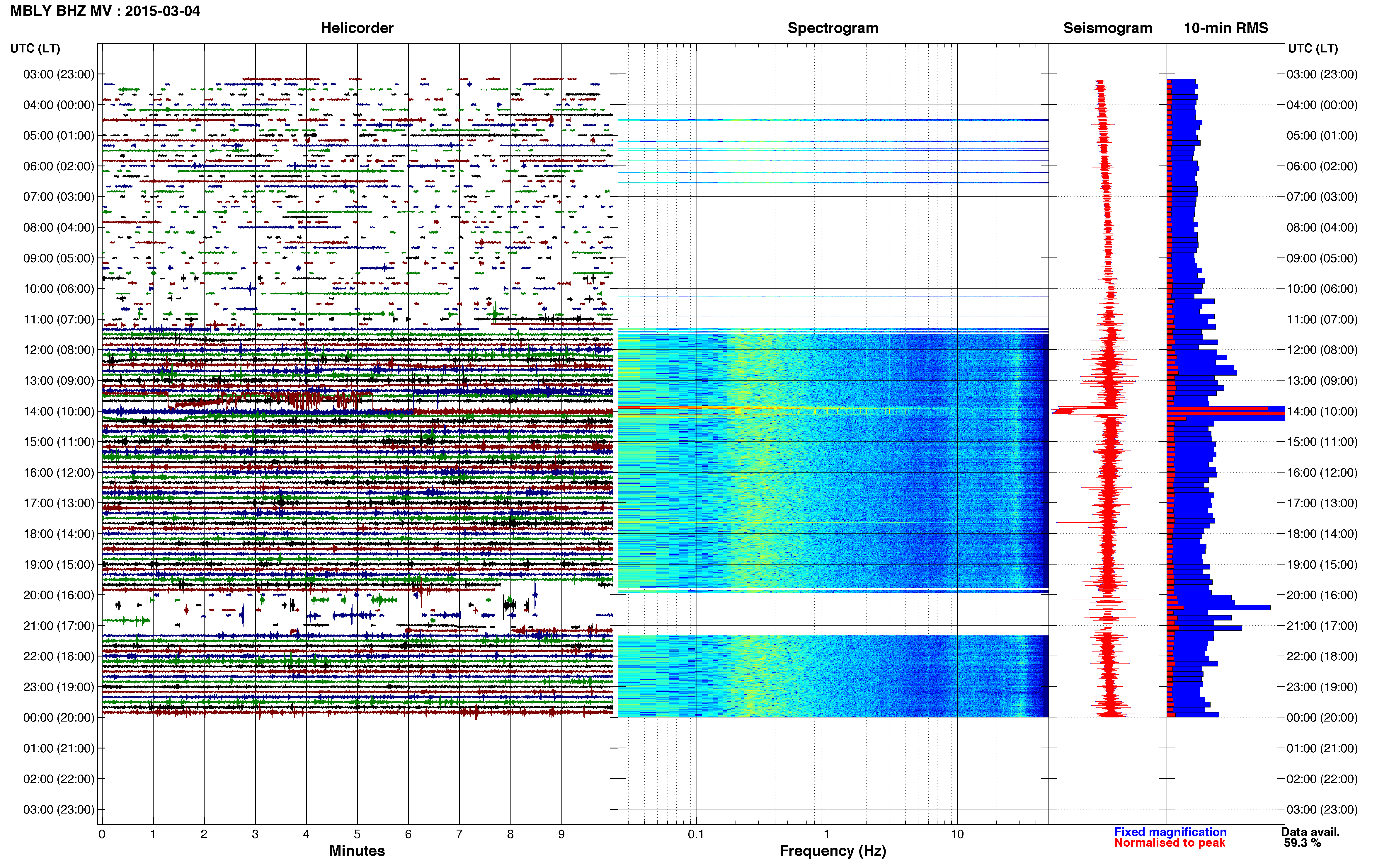Image resolution: width=1389 pixels, height=868 pixels.
Task: Click the blue 'Fixed magnification' legend text
Action: [x=1170, y=832]
